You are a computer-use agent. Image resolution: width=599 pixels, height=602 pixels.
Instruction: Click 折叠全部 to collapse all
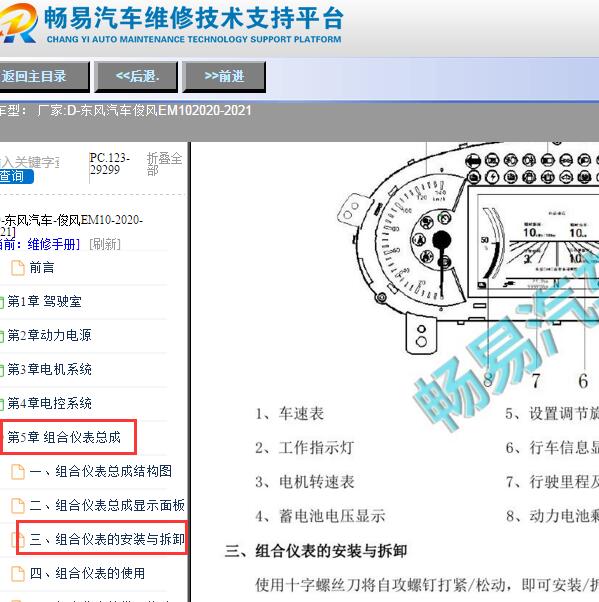tap(164, 164)
